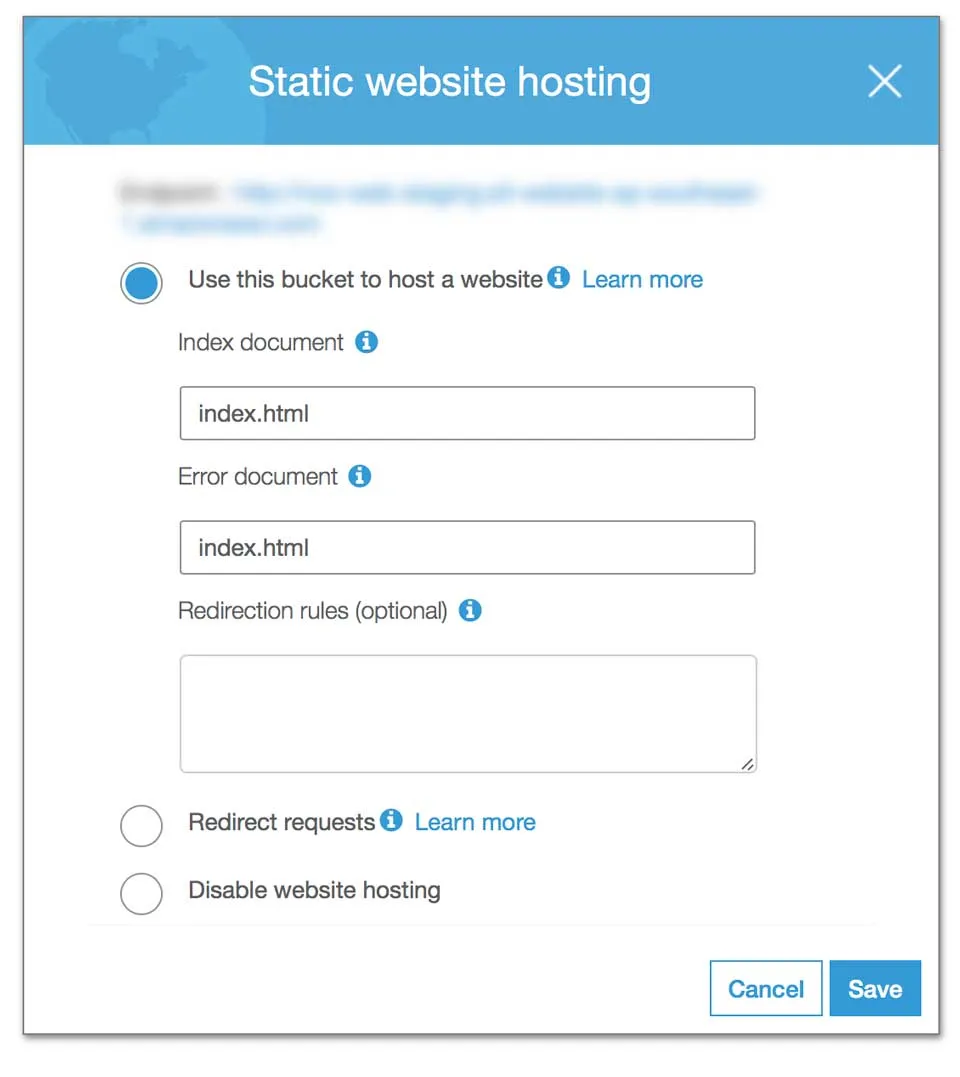960x1077 pixels.
Task: Select the 'Use this bucket to host a website' radio button
Action: click(x=141, y=283)
